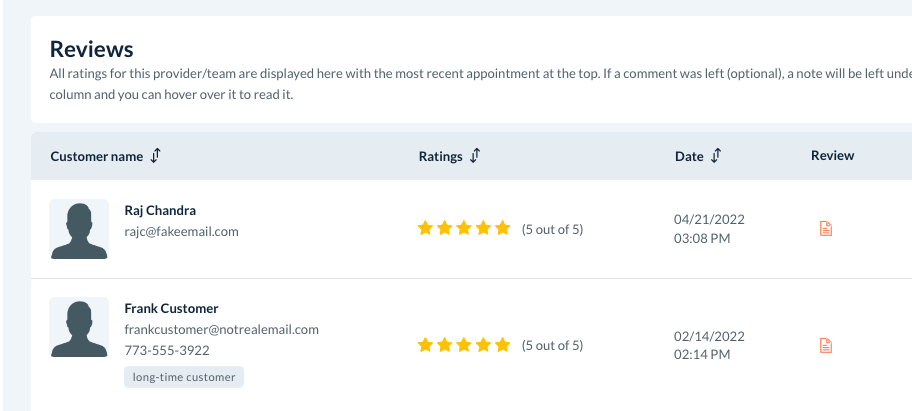The height and width of the screenshot is (411, 912).
Task: Click the long-time customer tag
Action: tap(184, 377)
